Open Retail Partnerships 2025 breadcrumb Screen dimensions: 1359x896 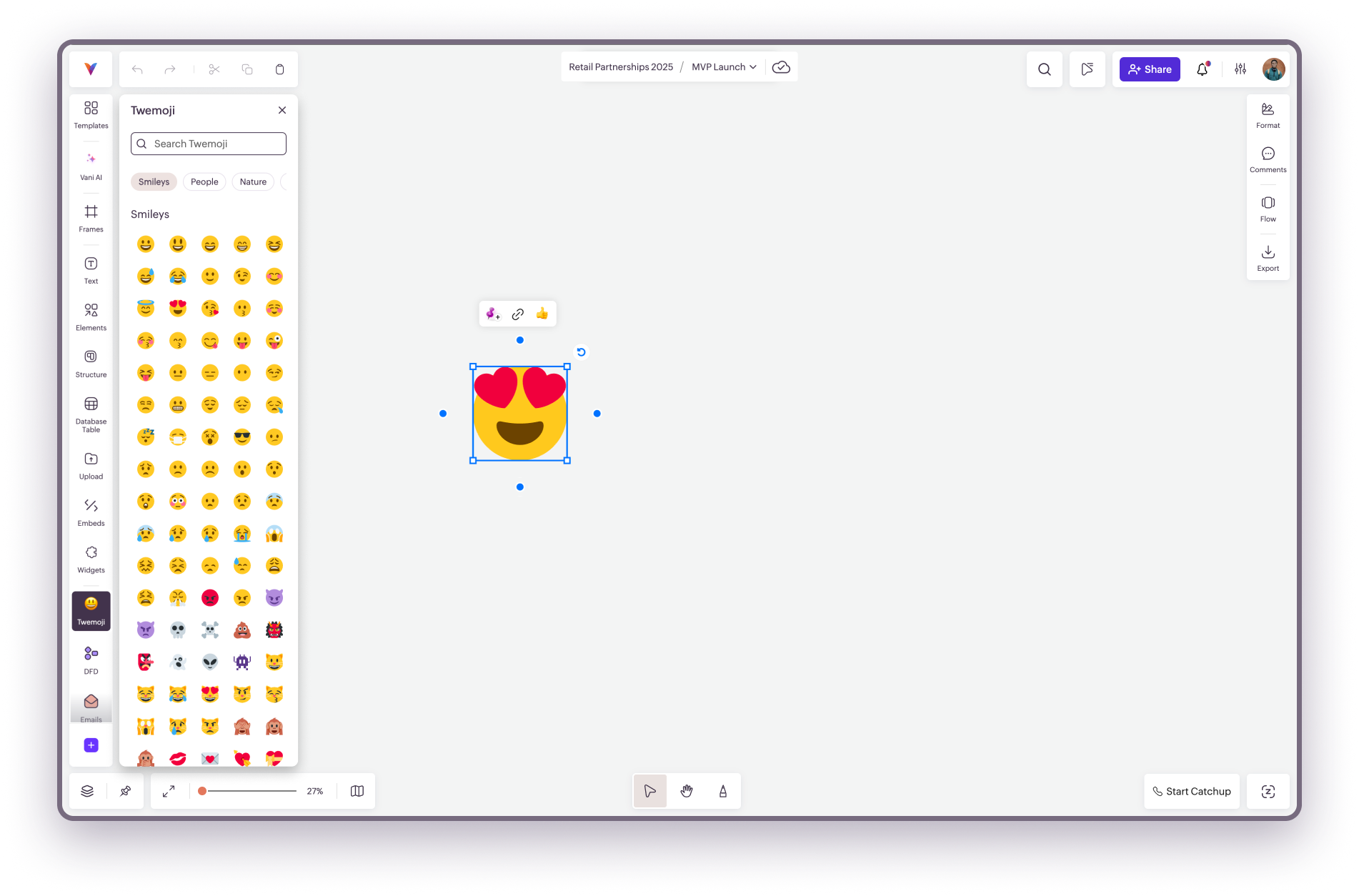[621, 67]
